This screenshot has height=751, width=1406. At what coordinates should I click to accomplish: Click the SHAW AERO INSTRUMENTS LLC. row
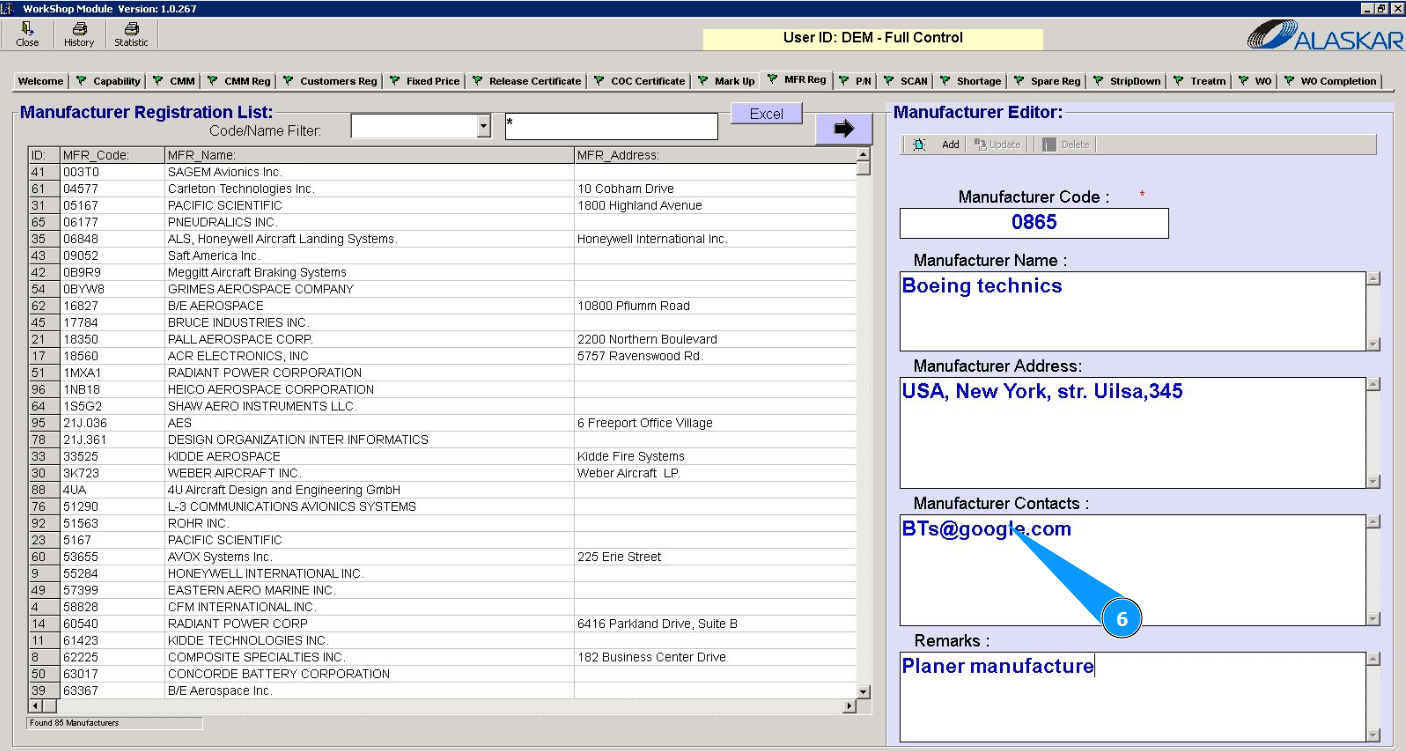(442, 406)
